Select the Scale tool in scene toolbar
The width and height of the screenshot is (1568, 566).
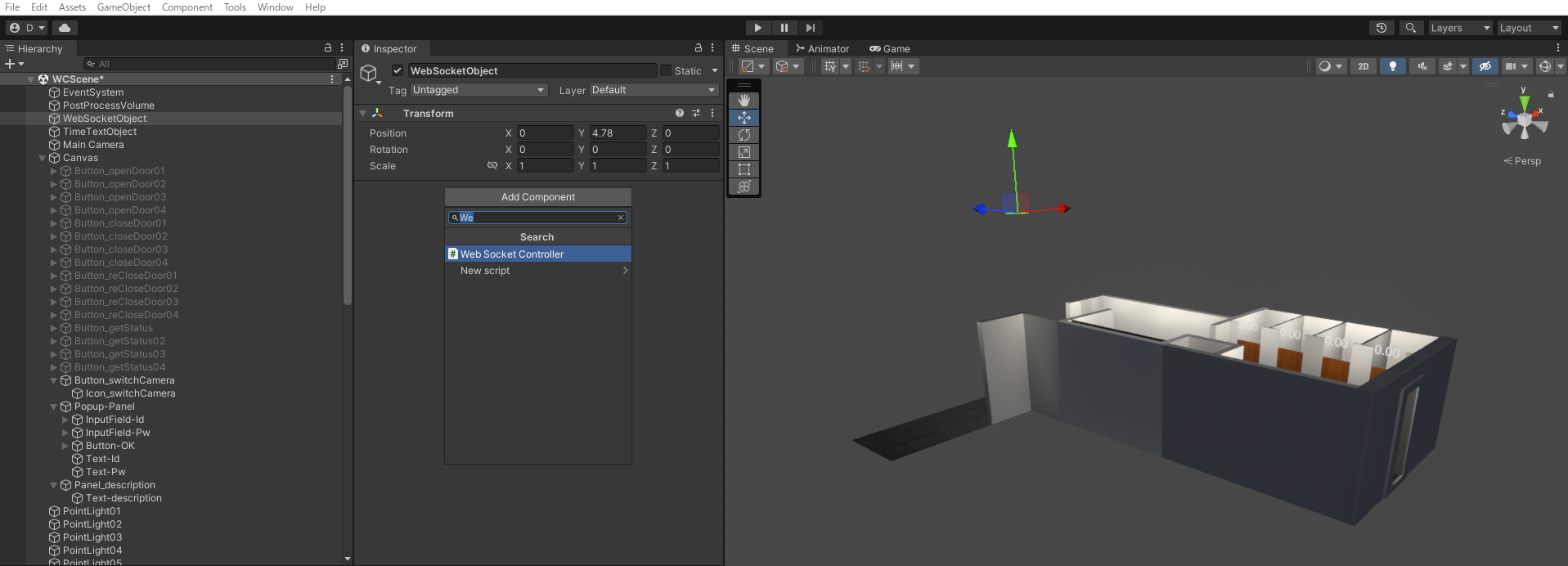(744, 152)
